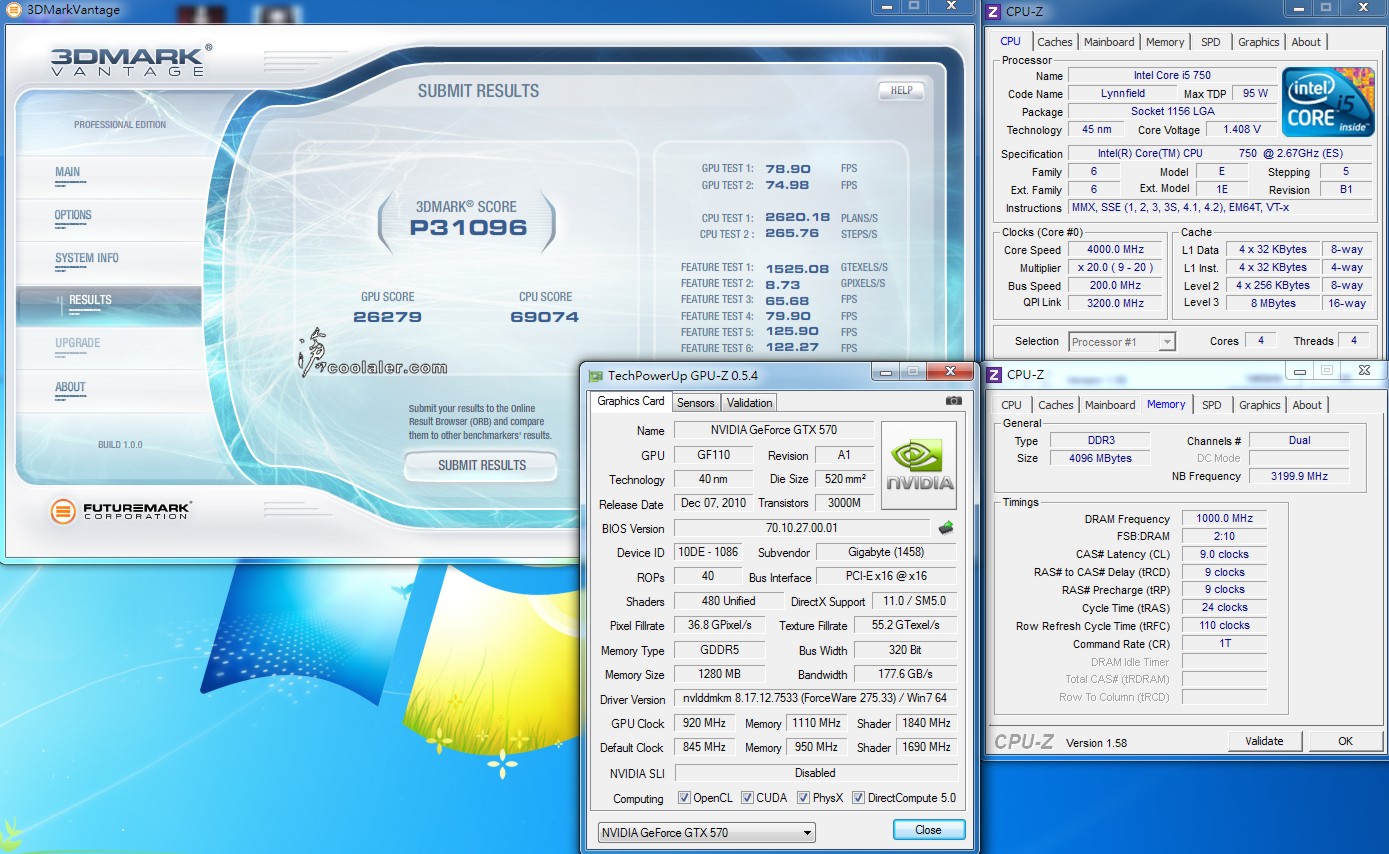Click the CPU-Z title bar icon in top window
The image size is (1389, 854).
coord(993,12)
